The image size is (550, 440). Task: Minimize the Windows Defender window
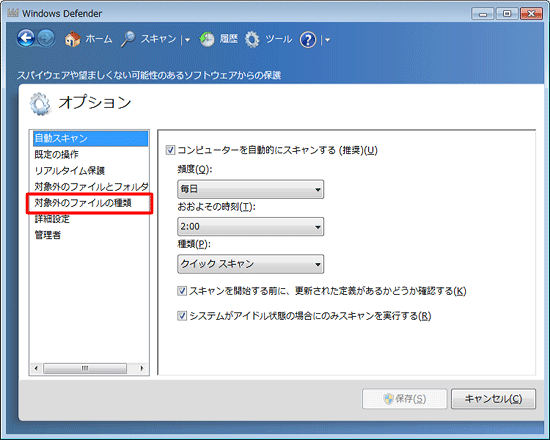(x=483, y=14)
